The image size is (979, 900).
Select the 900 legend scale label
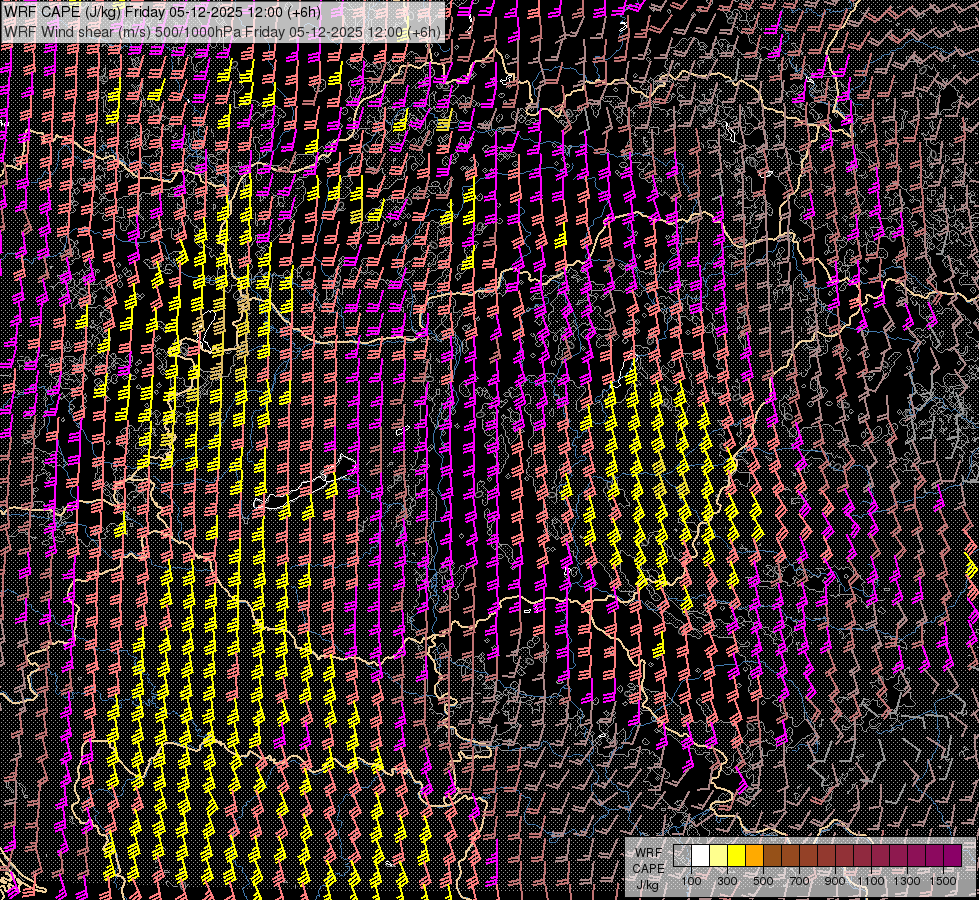pyautogui.click(x=835, y=881)
